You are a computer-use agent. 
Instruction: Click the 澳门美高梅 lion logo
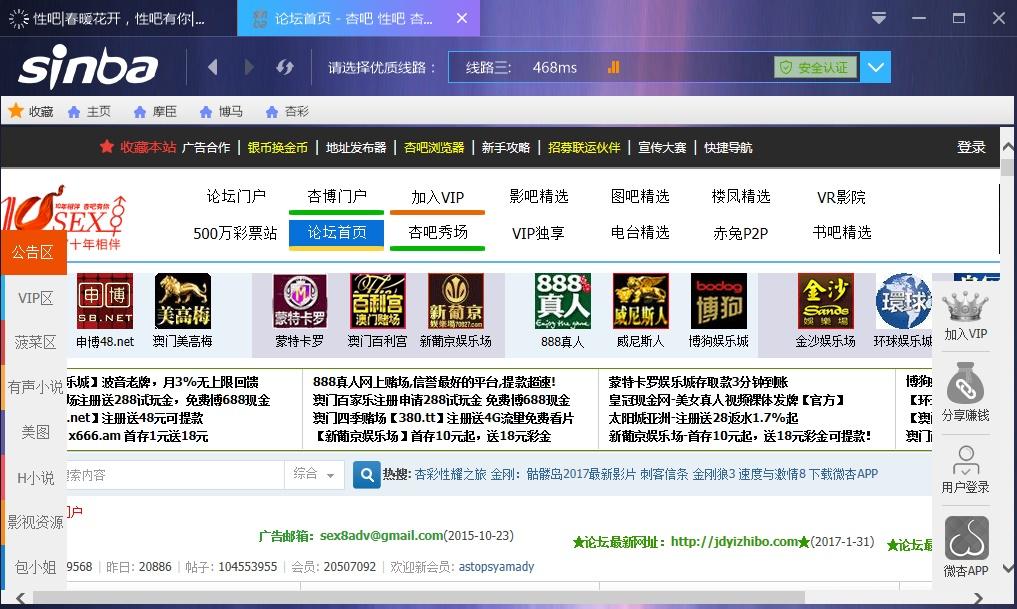click(183, 301)
